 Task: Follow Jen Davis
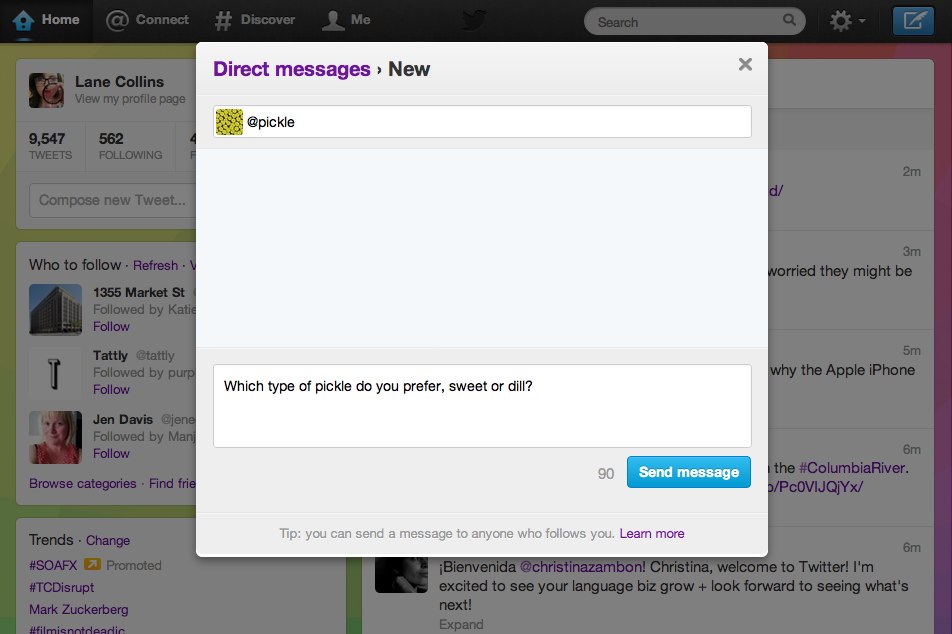(111, 454)
